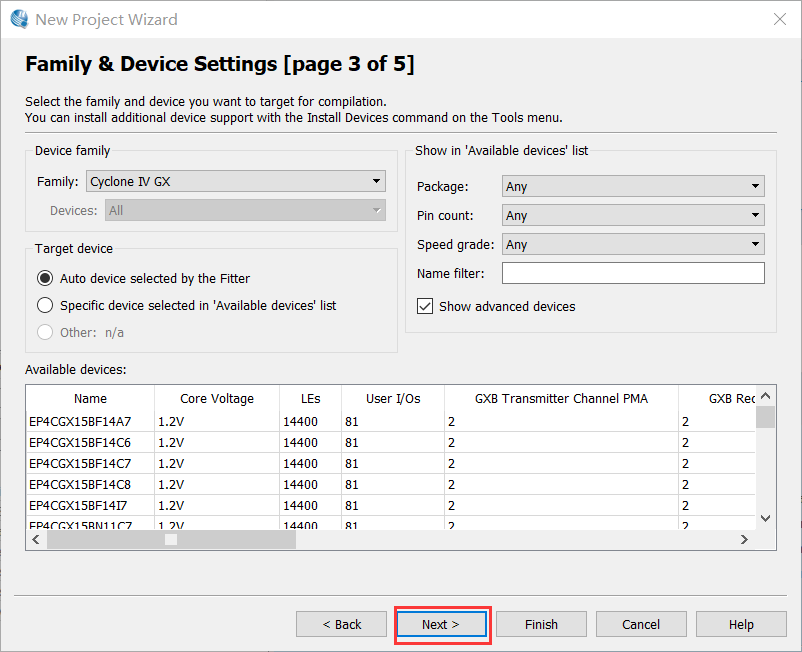Open the Package dropdown

pos(633,186)
